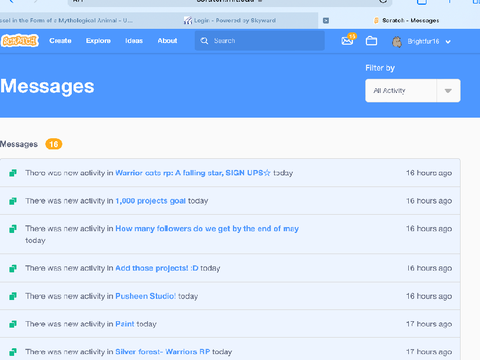Open About in the navigation bar
This screenshot has width=480, height=360.
(x=167, y=41)
